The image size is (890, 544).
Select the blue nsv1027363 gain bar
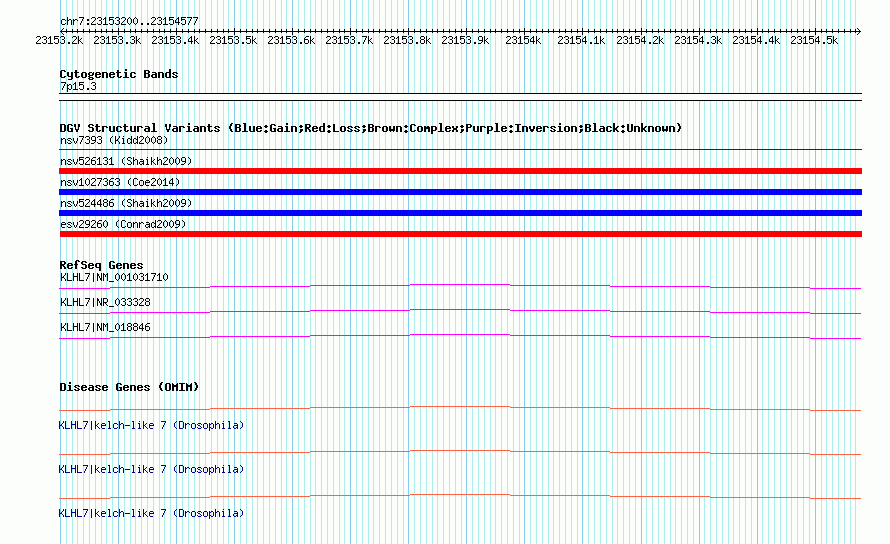tap(460, 192)
